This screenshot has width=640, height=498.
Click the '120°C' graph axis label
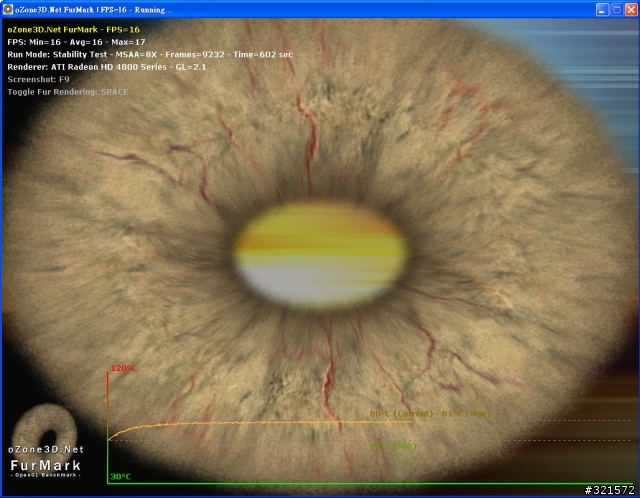(x=123, y=368)
